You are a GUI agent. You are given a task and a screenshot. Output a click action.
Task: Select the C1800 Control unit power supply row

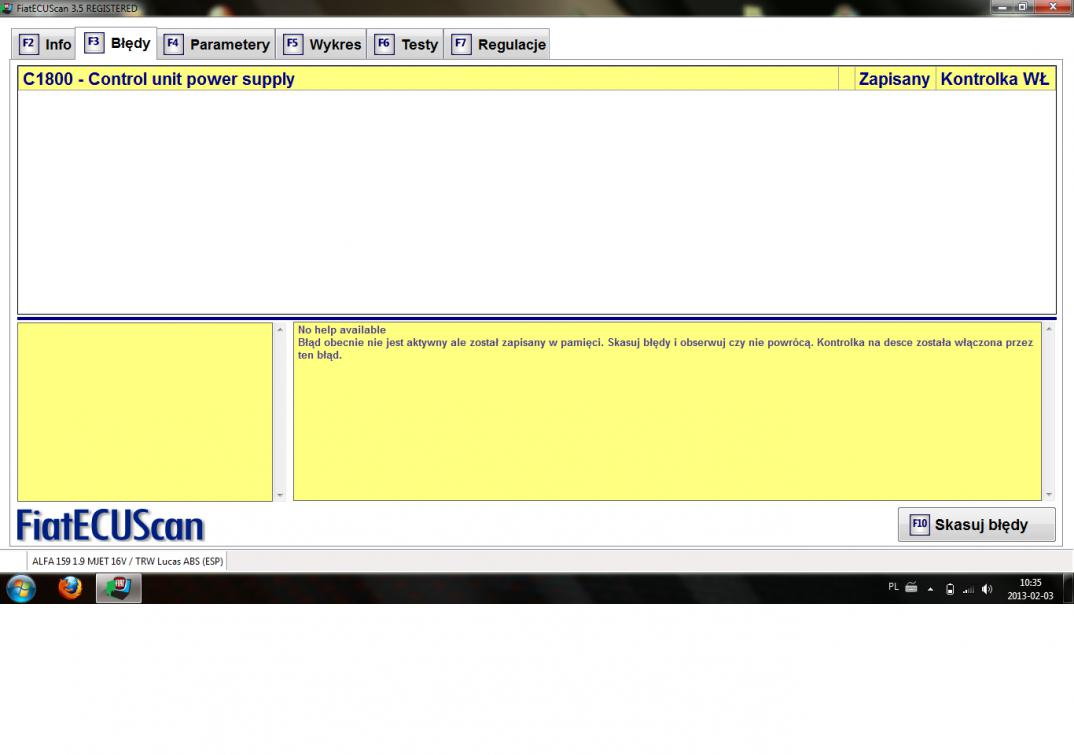(x=536, y=79)
